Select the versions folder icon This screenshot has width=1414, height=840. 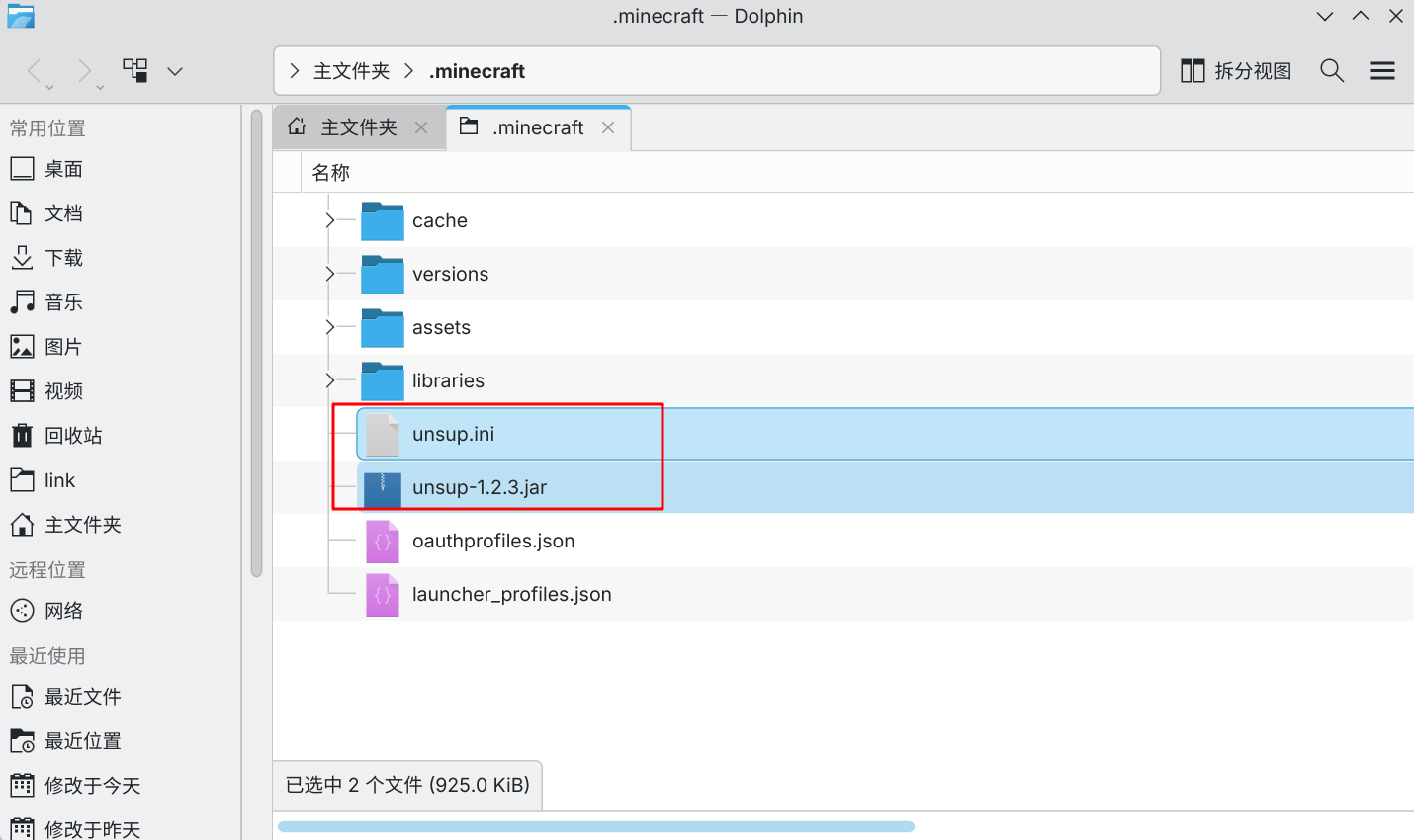[x=383, y=274]
